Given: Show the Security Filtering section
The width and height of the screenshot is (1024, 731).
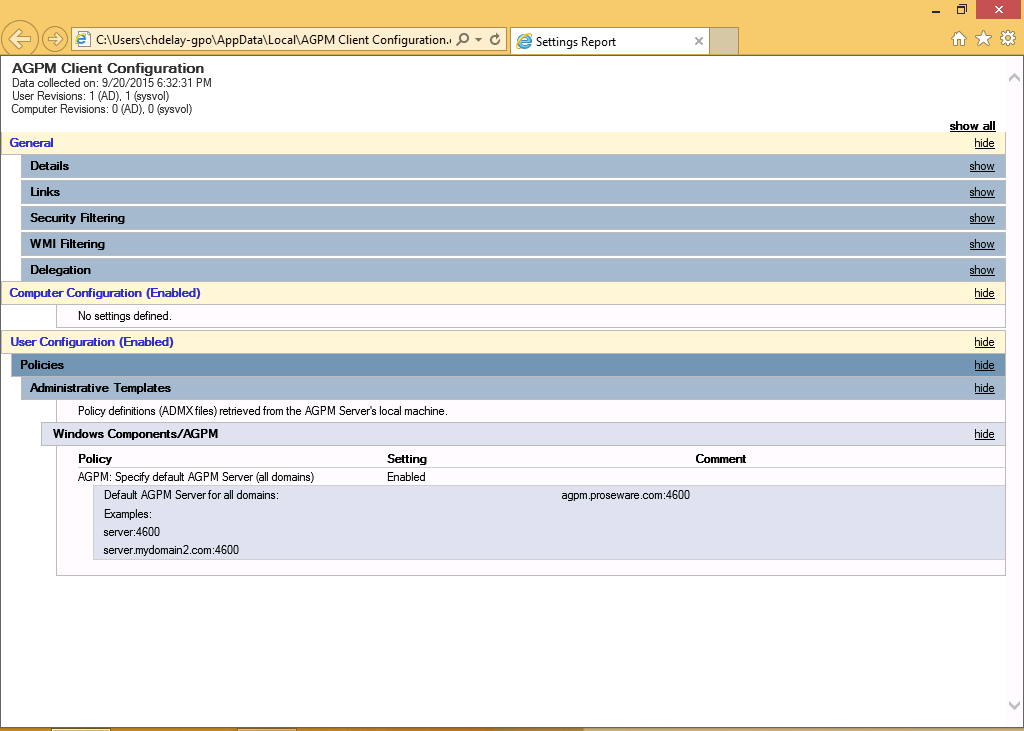Looking at the screenshot, I should (x=981, y=218).
